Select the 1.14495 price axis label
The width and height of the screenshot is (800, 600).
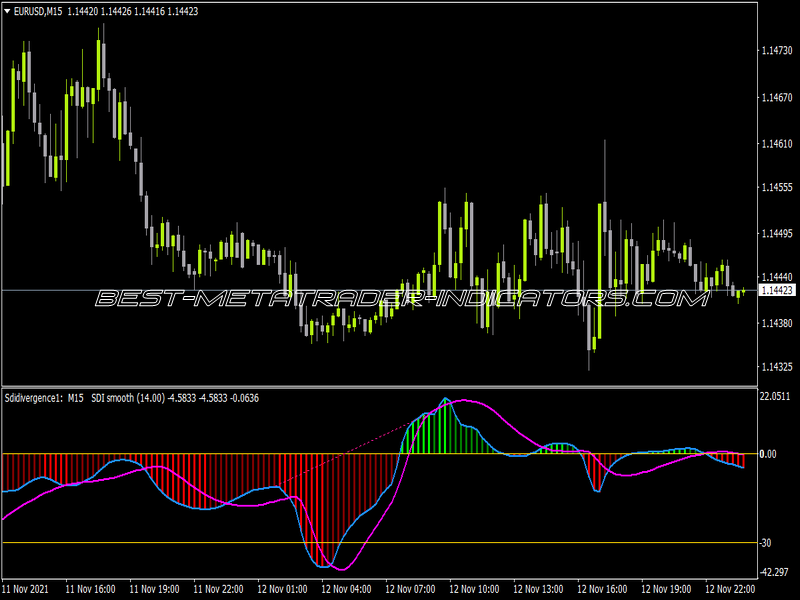[x=777, y=234]
